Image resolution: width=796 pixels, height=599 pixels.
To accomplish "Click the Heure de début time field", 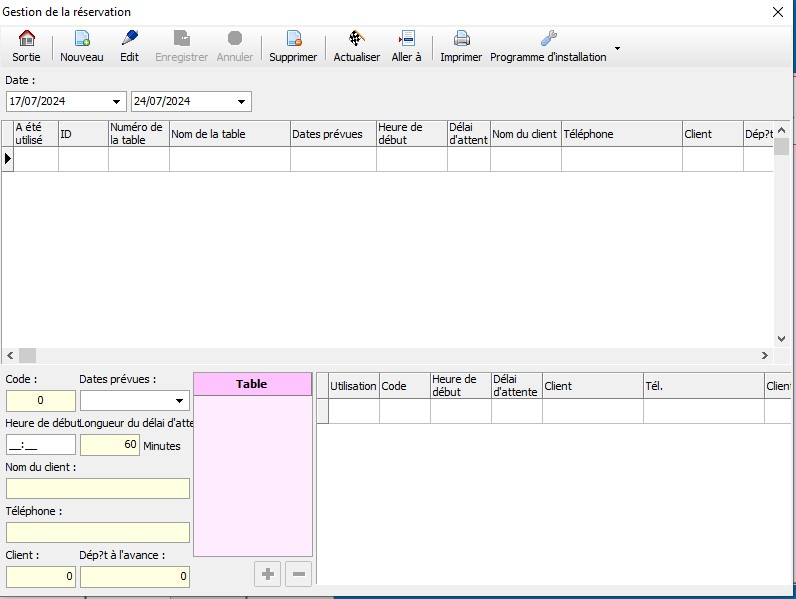I will click(x=41, y=445).
